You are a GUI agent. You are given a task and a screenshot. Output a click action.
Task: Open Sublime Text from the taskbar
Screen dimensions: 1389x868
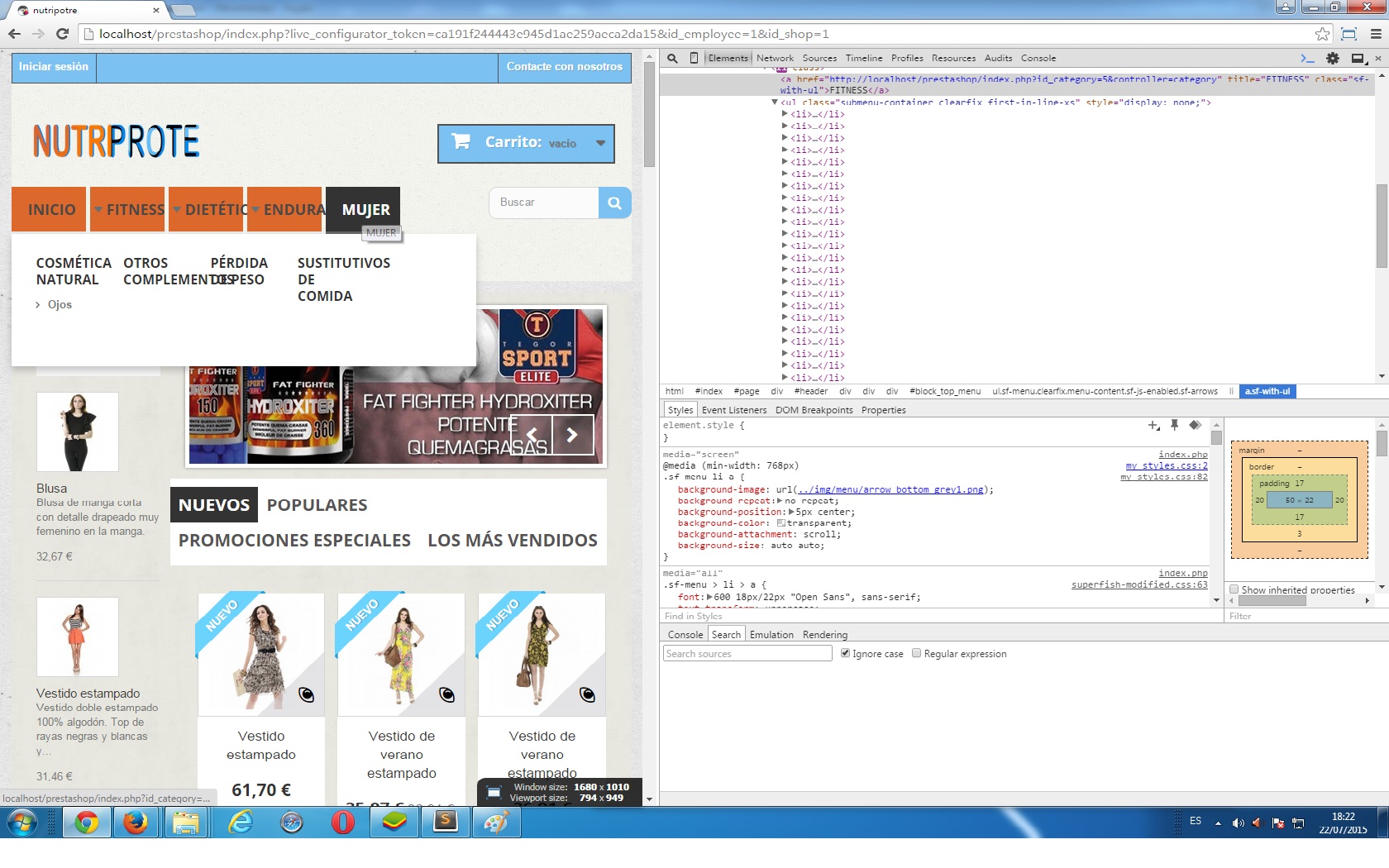click(446, 823)
